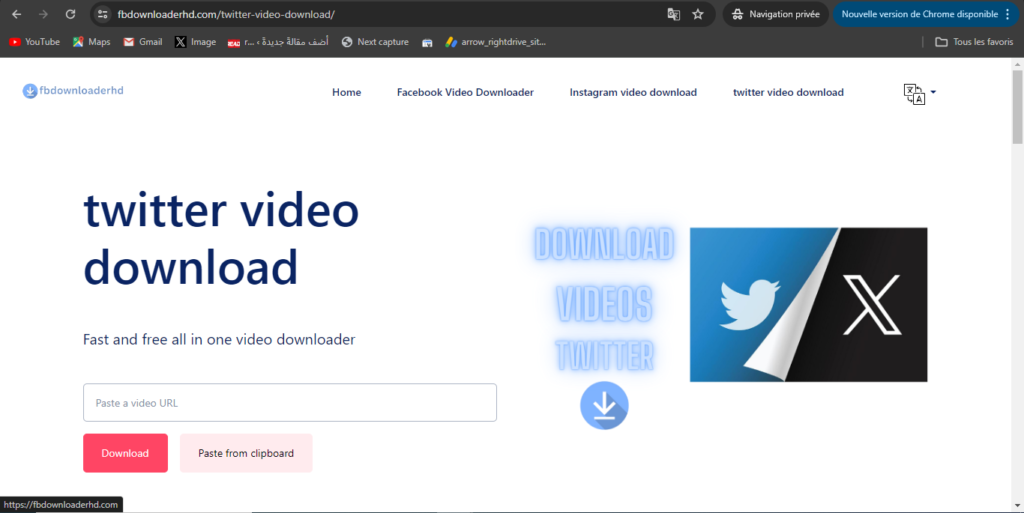This screenshot has height=513, width=1024.
Task: Open the language translation icon
Action: (914, 94)
